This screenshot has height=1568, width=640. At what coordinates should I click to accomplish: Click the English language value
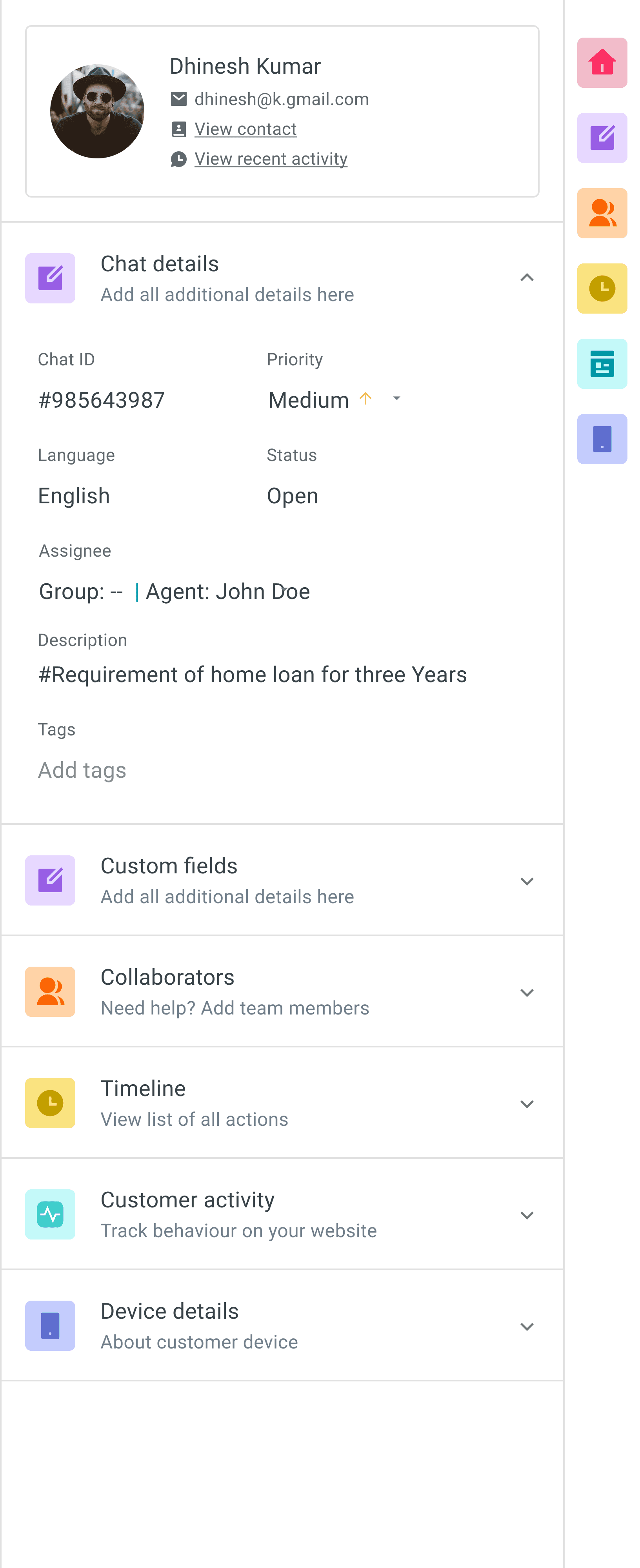point(74,496)
